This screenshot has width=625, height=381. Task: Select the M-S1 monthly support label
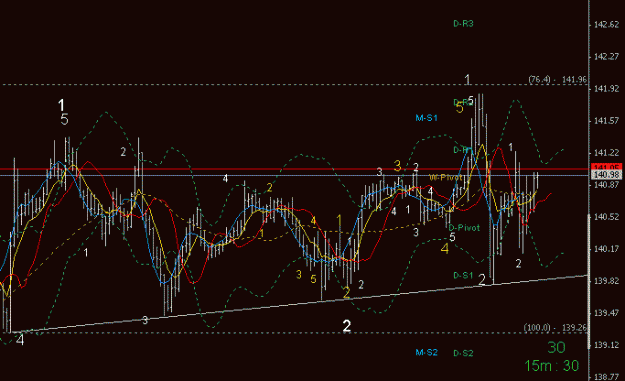click(426, 118)
